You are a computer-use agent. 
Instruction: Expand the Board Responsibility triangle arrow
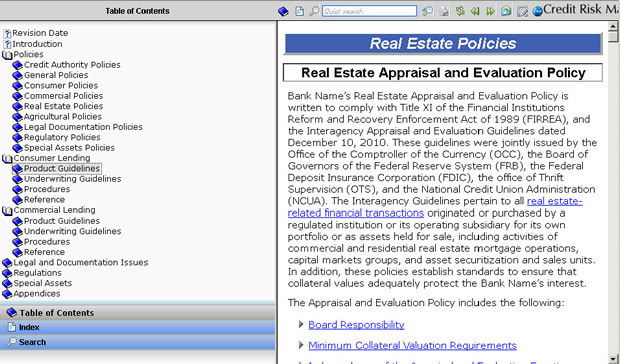point(301,324)
